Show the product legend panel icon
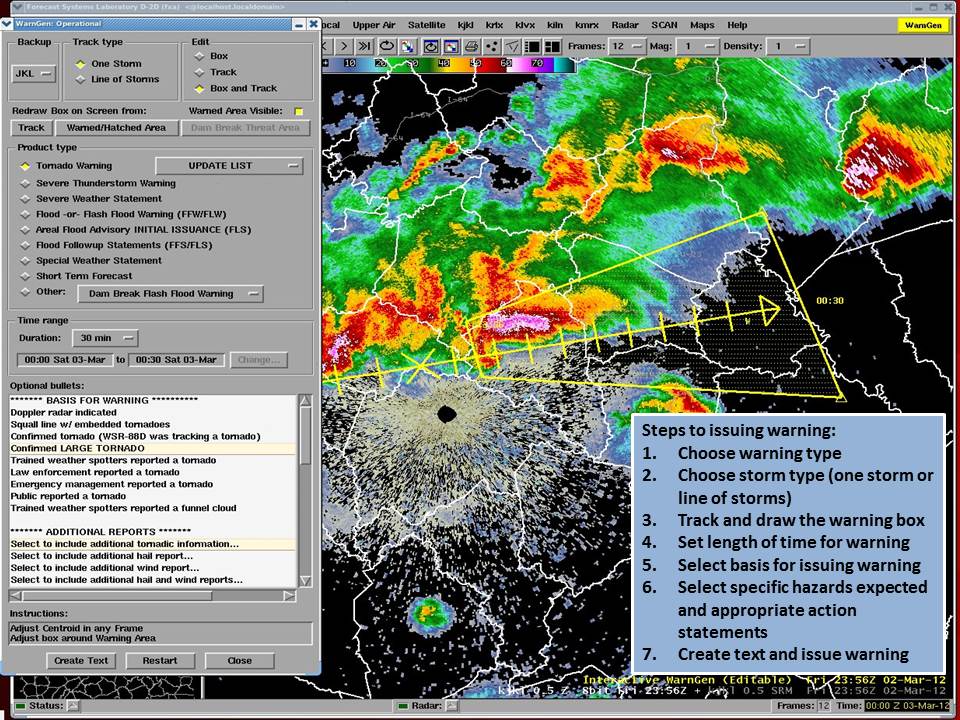 tap(533, 46)
